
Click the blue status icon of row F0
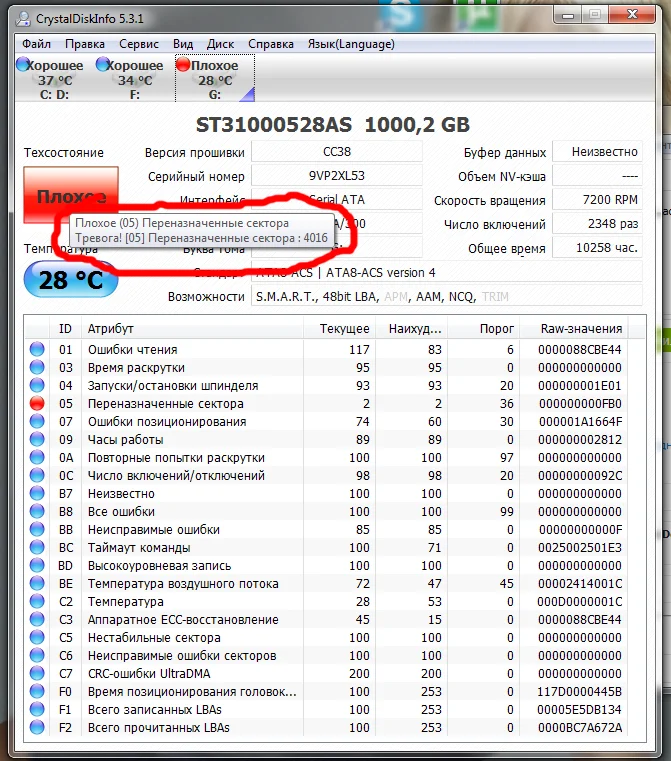coord(37,691)
